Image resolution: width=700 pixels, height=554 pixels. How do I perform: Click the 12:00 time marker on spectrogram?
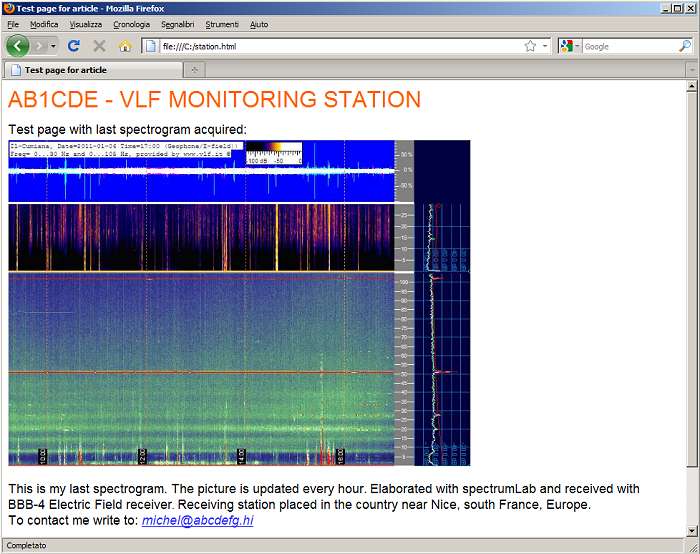[x=142, y=456]
